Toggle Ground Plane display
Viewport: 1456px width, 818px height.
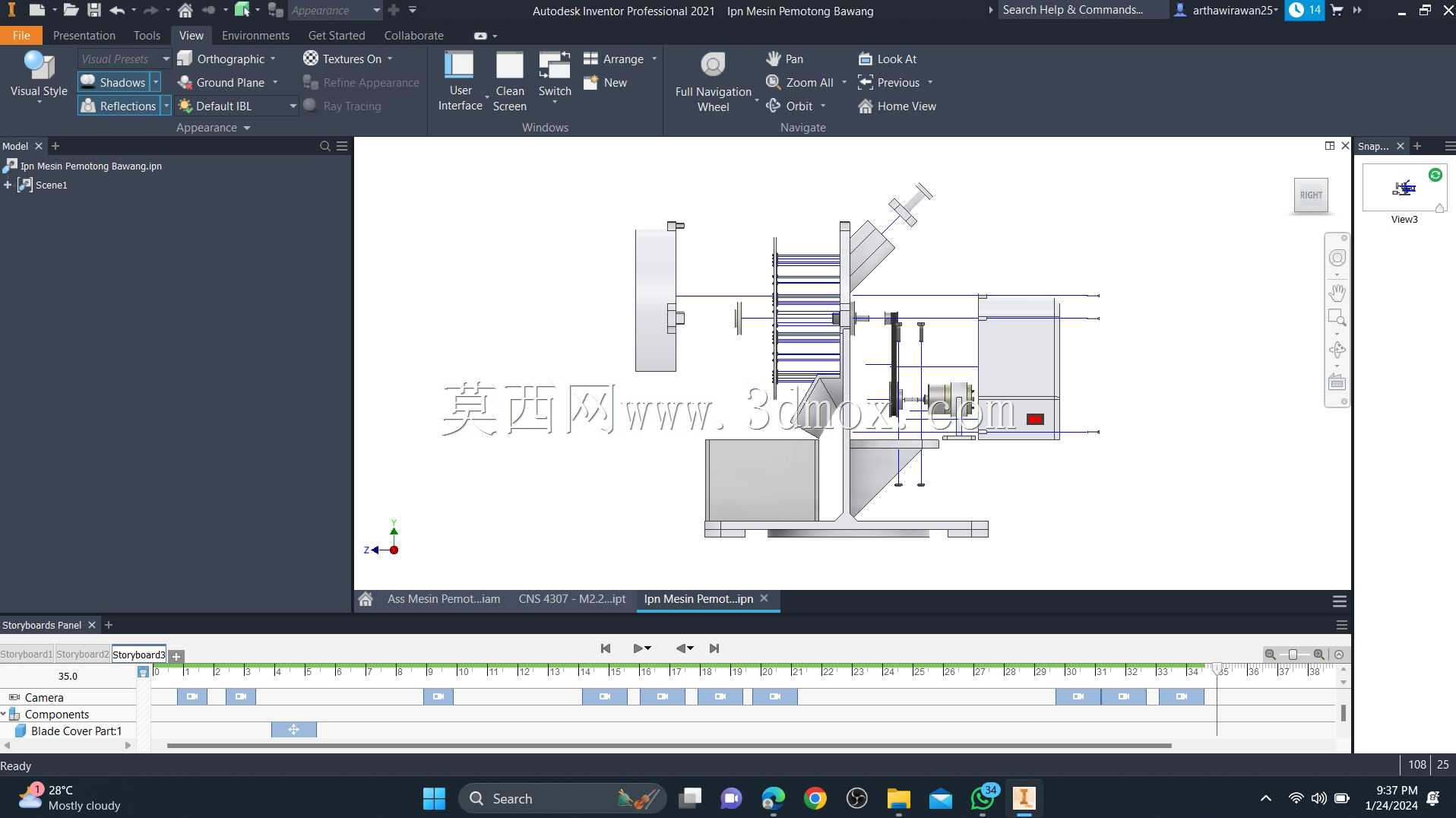point(221,82)
